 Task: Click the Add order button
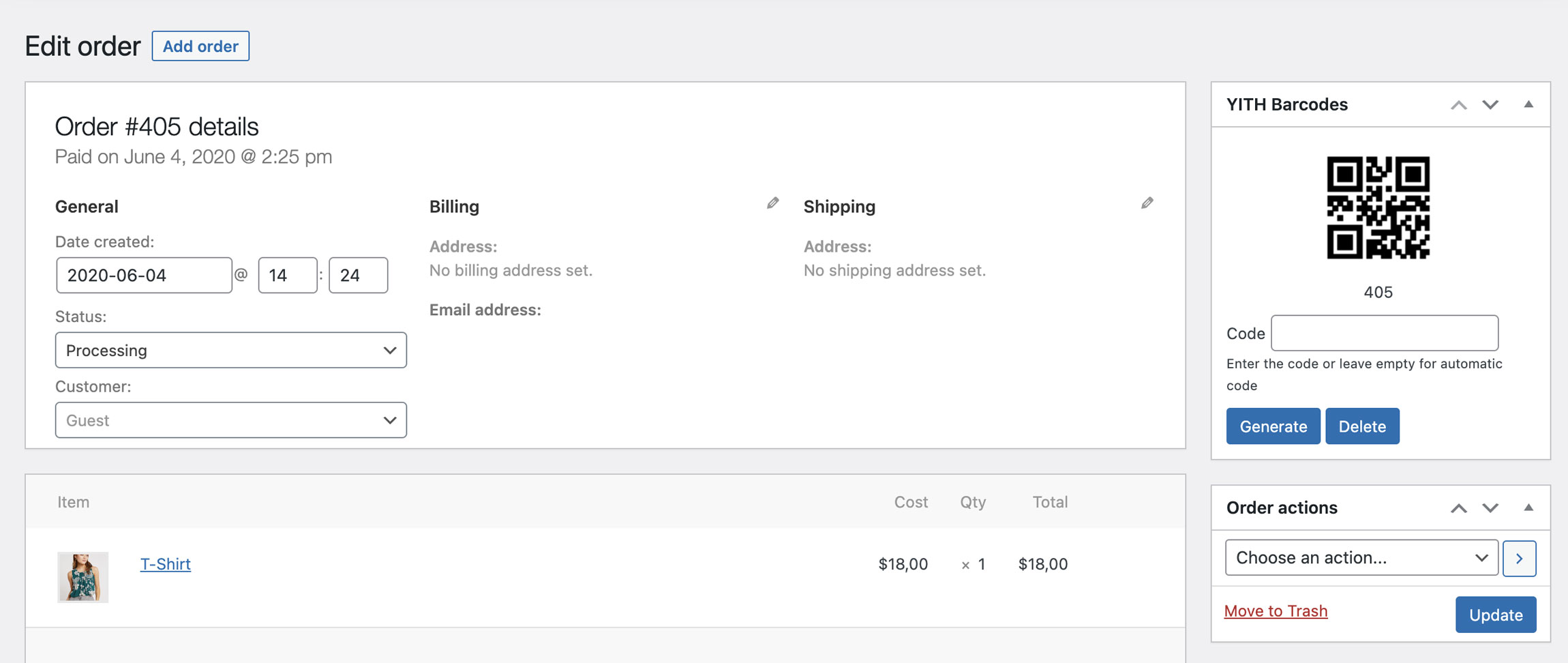200,46
